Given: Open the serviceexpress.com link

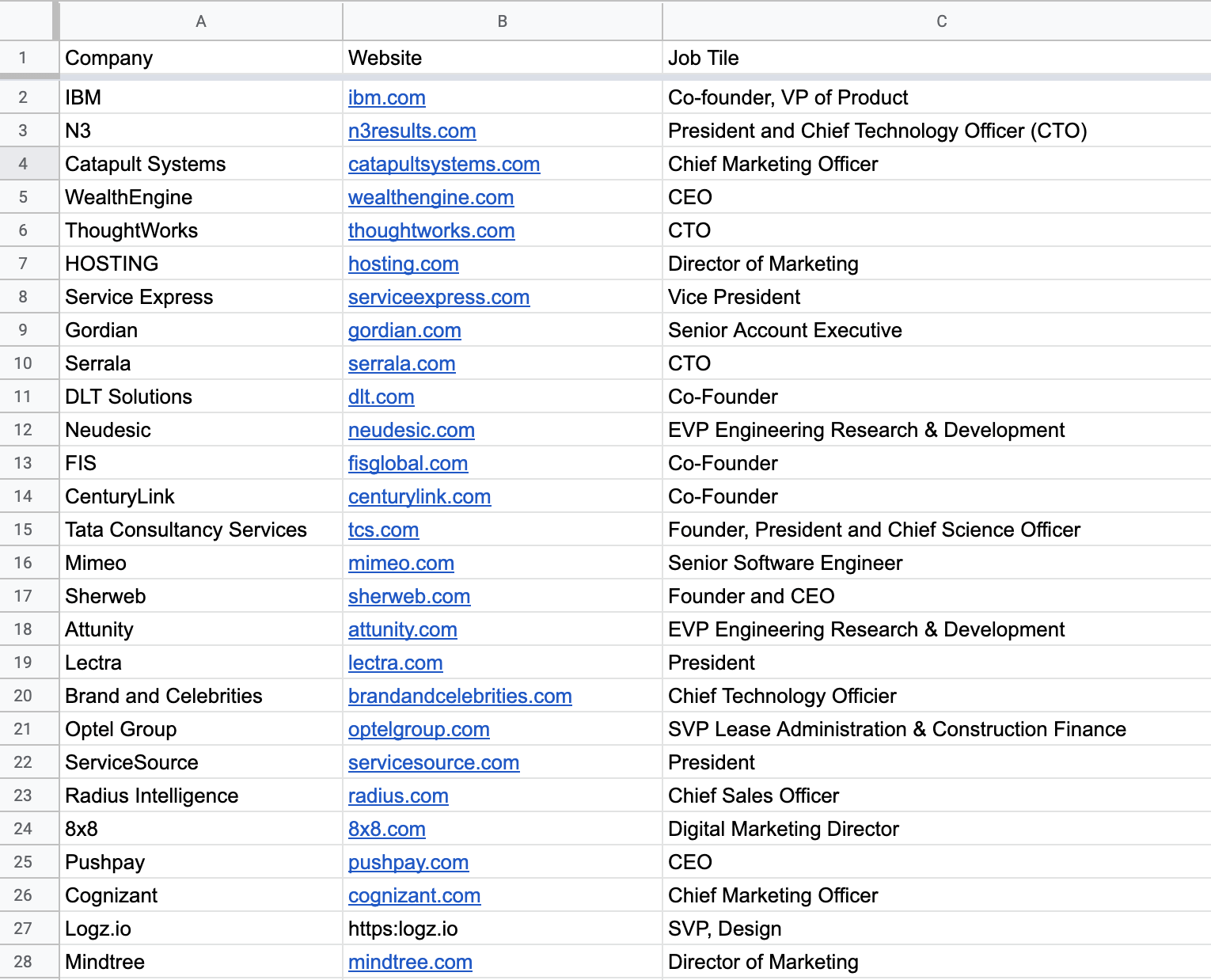Looking at the screenshot, I should pyautogui.click(x=438, y=297).
